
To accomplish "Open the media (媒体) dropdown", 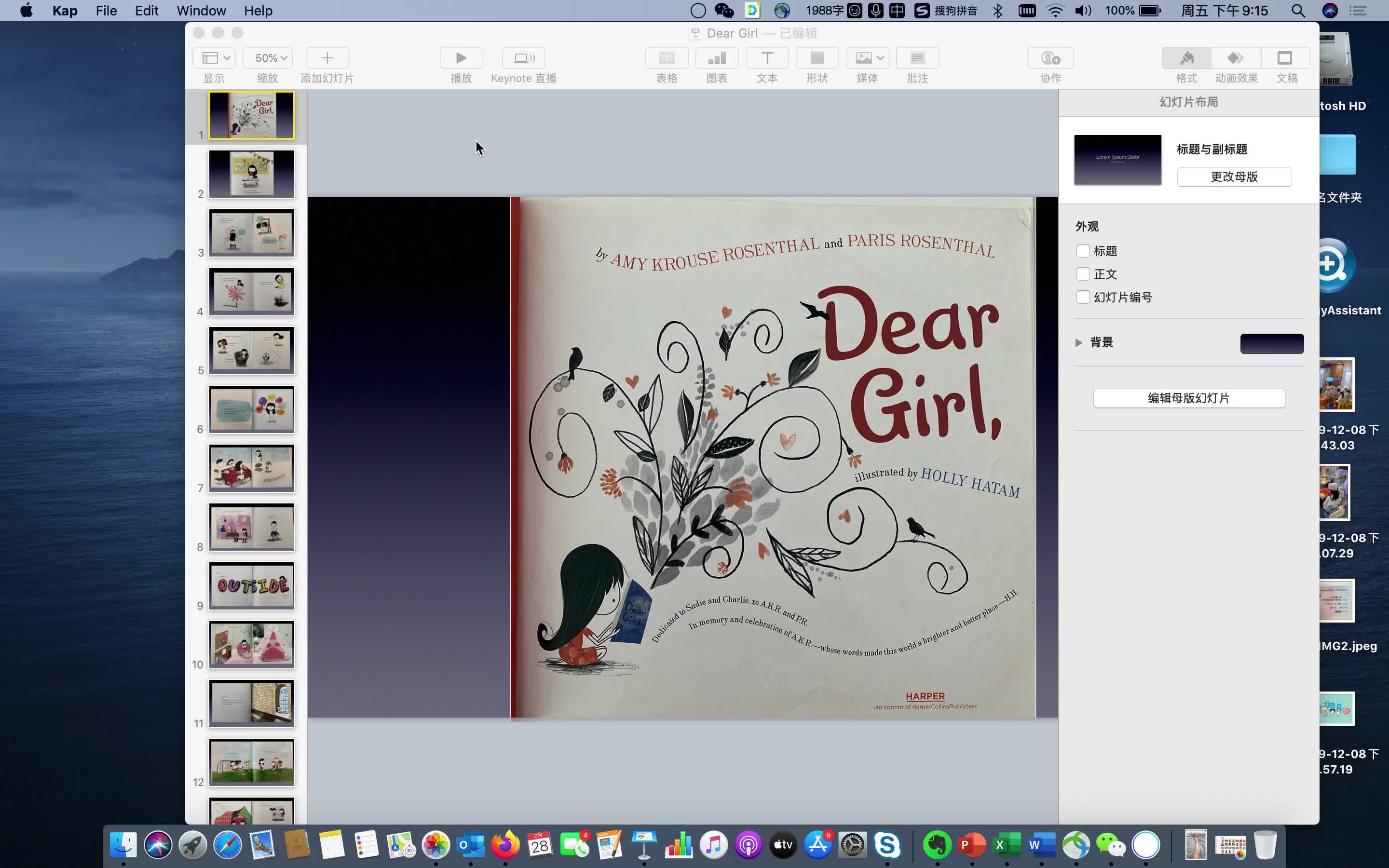I will [867, 58].
